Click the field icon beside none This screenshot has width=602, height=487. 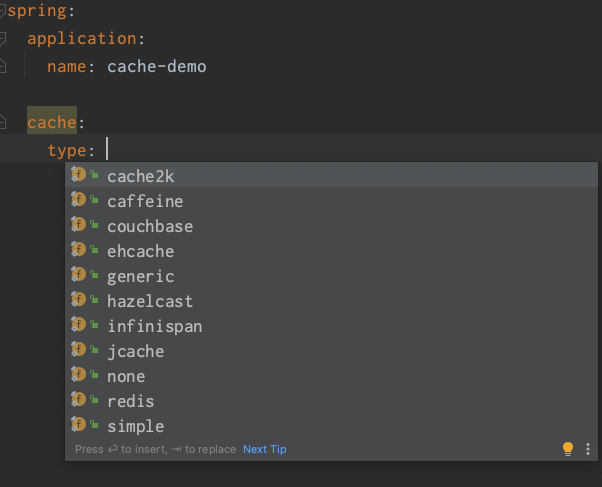(x=78, y=374)
